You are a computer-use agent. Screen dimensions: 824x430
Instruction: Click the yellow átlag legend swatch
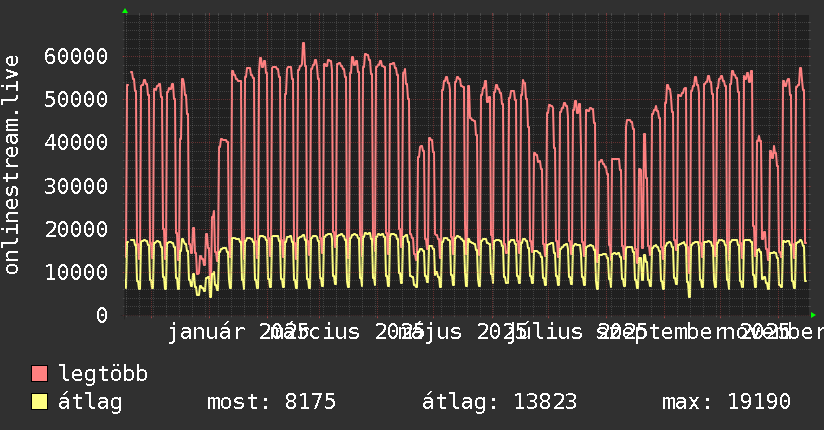(x=40, y=403)
